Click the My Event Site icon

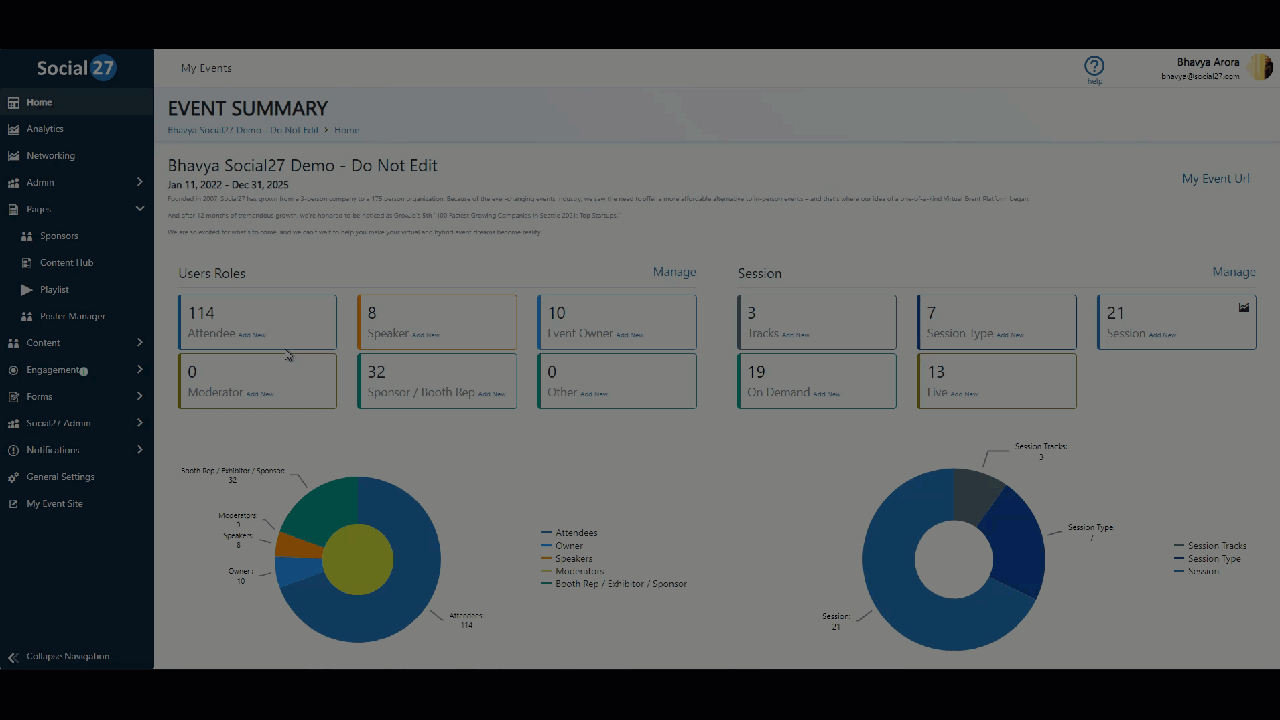pos(14,504)
